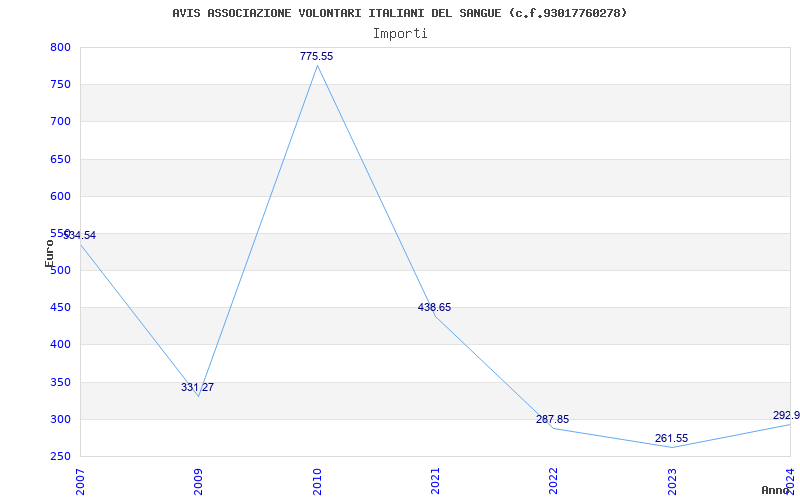
Task: Select the 438.65 data label
Action: [x=434, y=307]
